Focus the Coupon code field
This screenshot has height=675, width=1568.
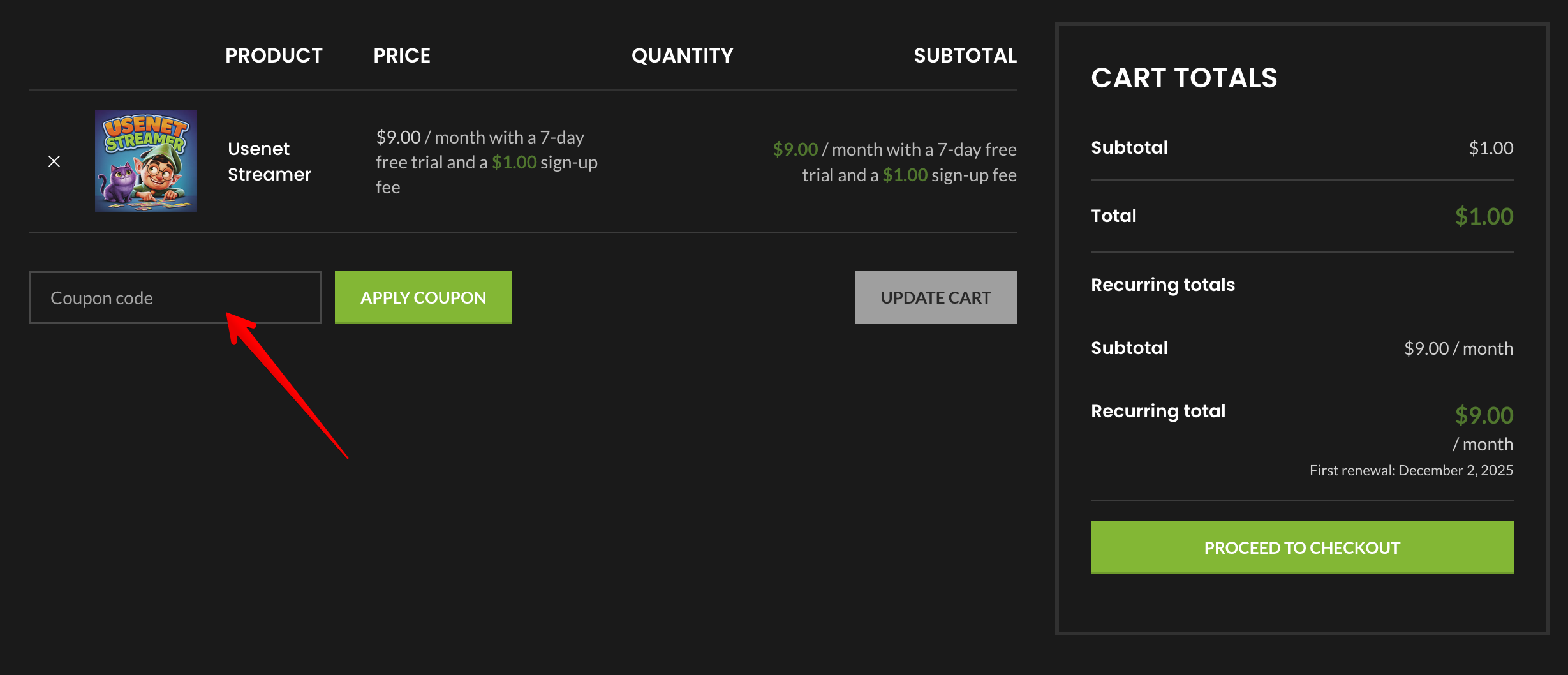[x=175, y=298]
